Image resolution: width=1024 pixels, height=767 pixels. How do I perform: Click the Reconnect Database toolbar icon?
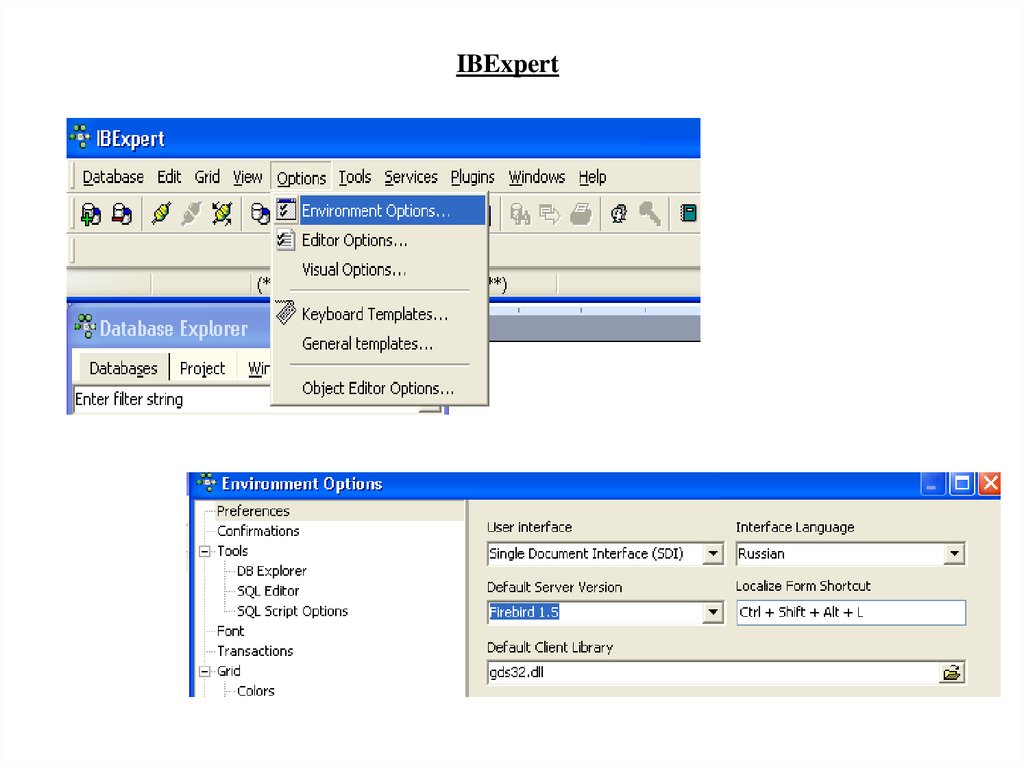[222, 213]
